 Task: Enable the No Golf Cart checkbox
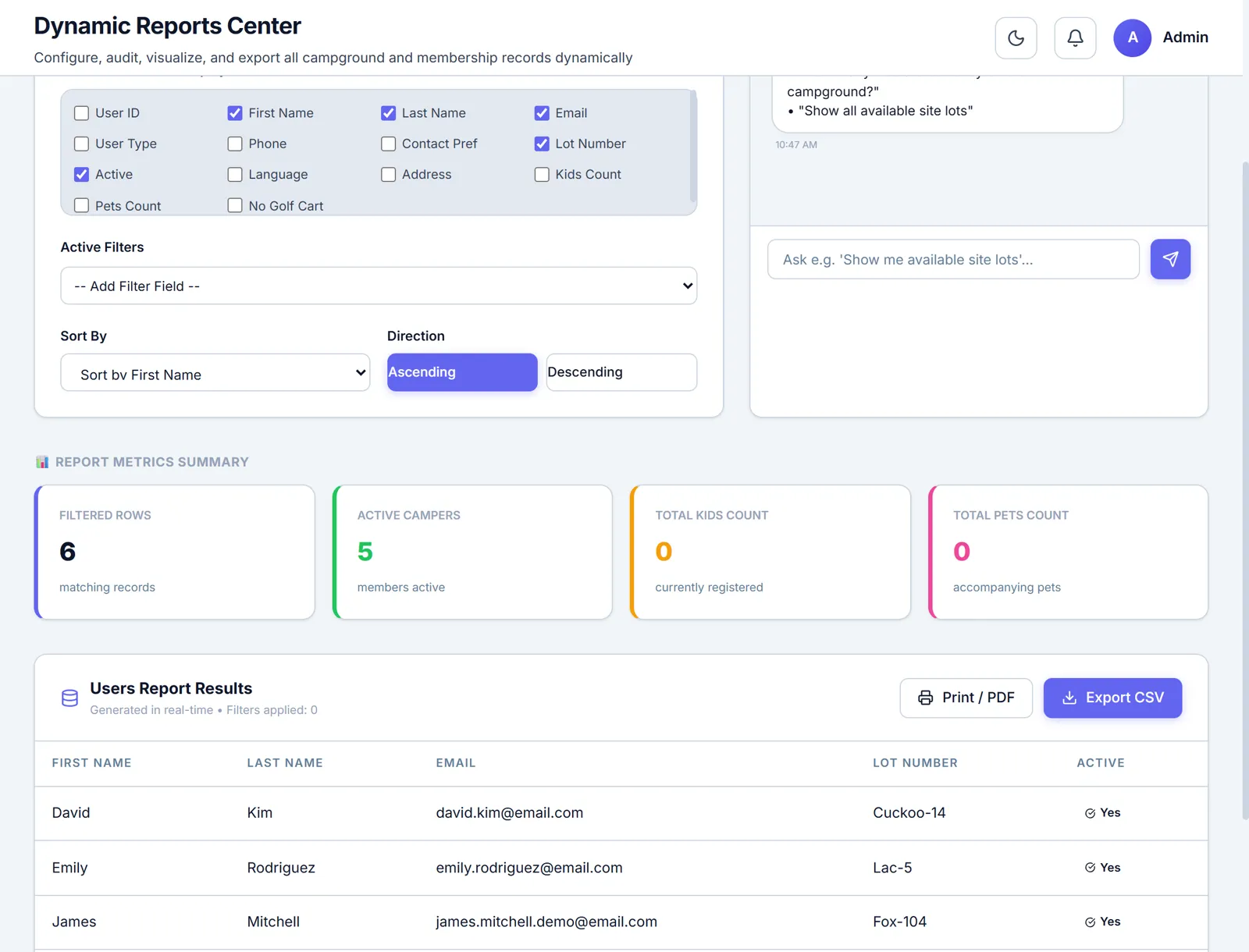[x=235, y=205]
